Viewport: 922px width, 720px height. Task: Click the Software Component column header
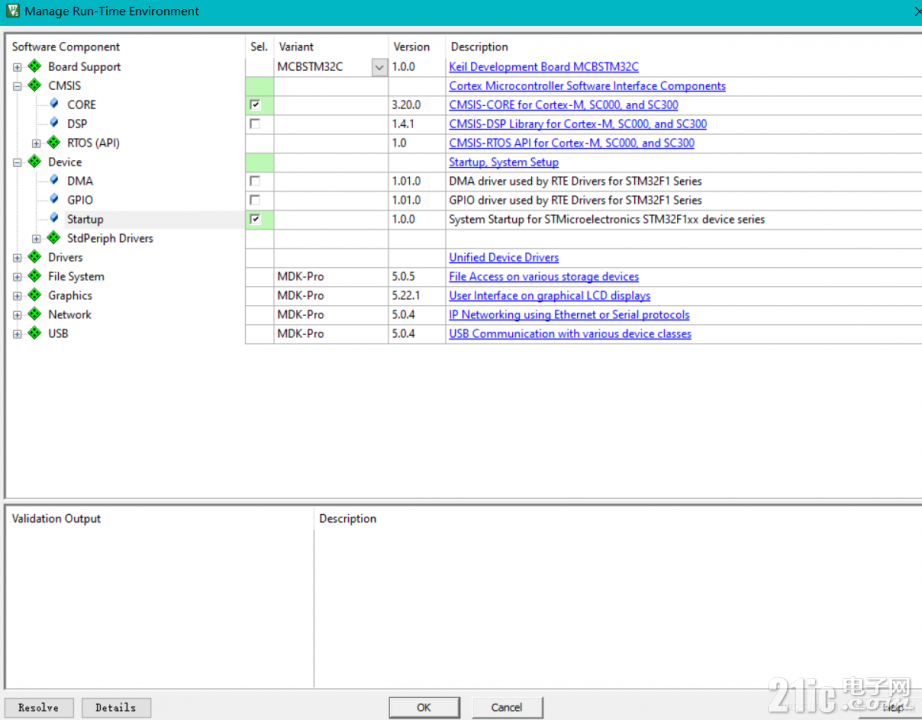(x=66, y=46)
